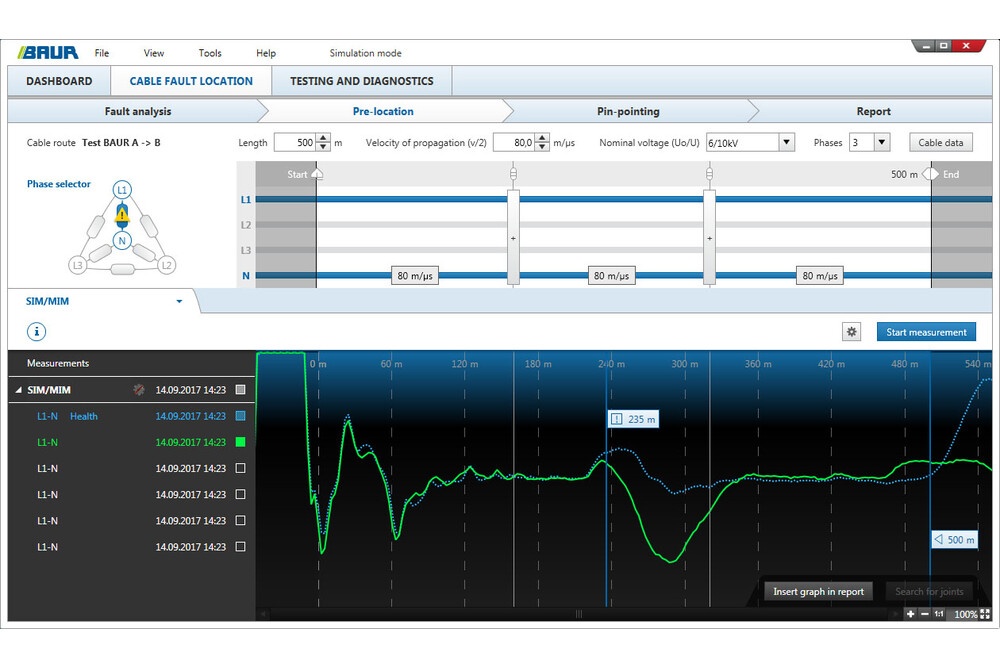Open measurement settings via the gear icon
The height and width of the screenshot is (667, 1000).
point(851,331)
